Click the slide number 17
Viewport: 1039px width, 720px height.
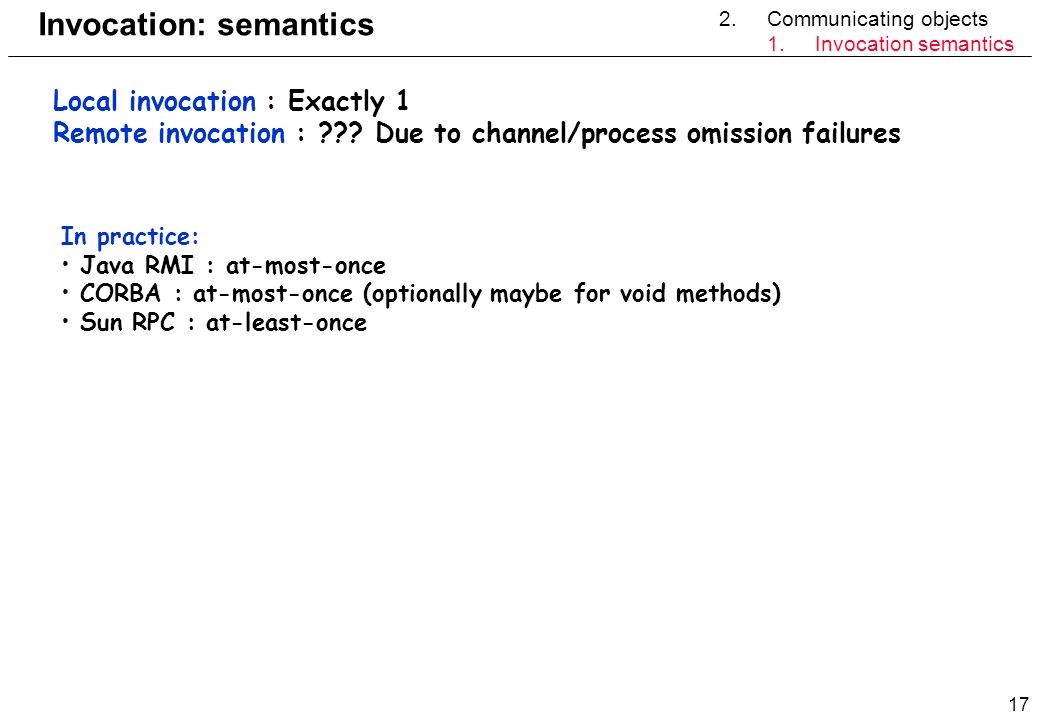[x=1018, y=703]
